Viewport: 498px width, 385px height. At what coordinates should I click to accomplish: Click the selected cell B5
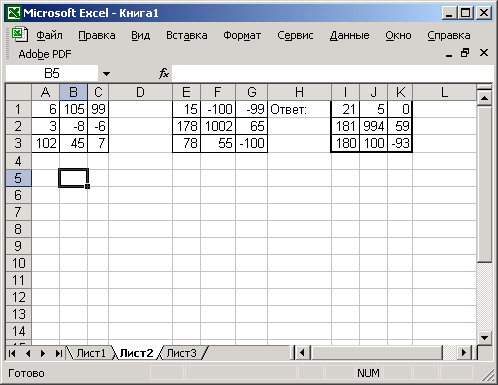click(x=74, y=178)
